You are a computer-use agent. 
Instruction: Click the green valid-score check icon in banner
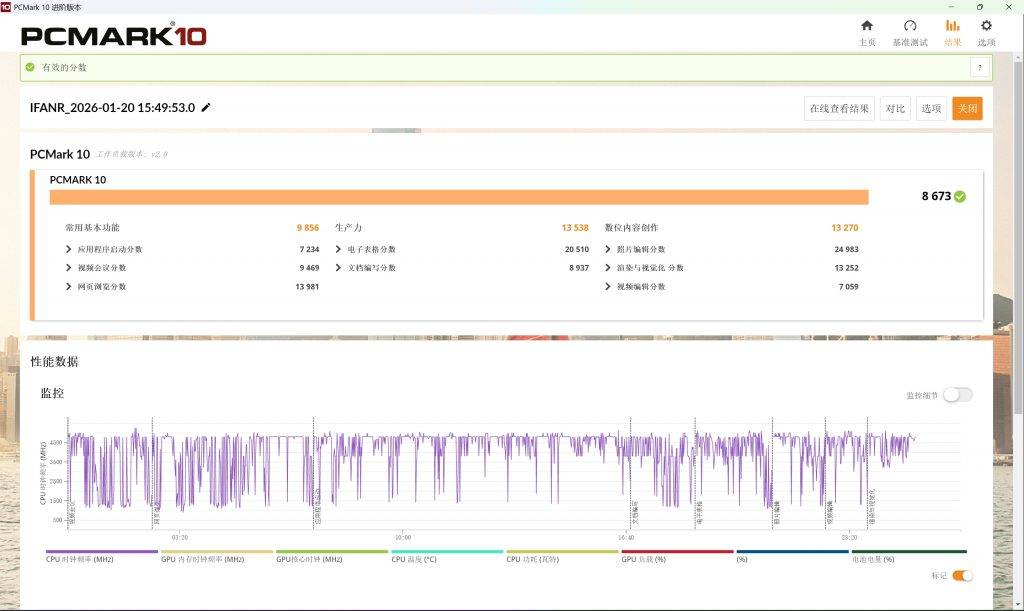pyautogui.click(x=30, y=67)
